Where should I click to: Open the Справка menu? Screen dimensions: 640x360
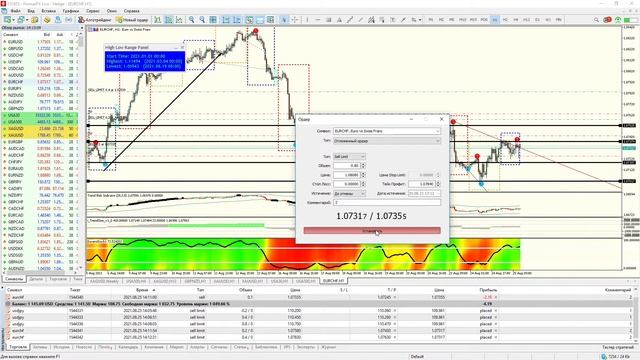[x=131, y=11]
